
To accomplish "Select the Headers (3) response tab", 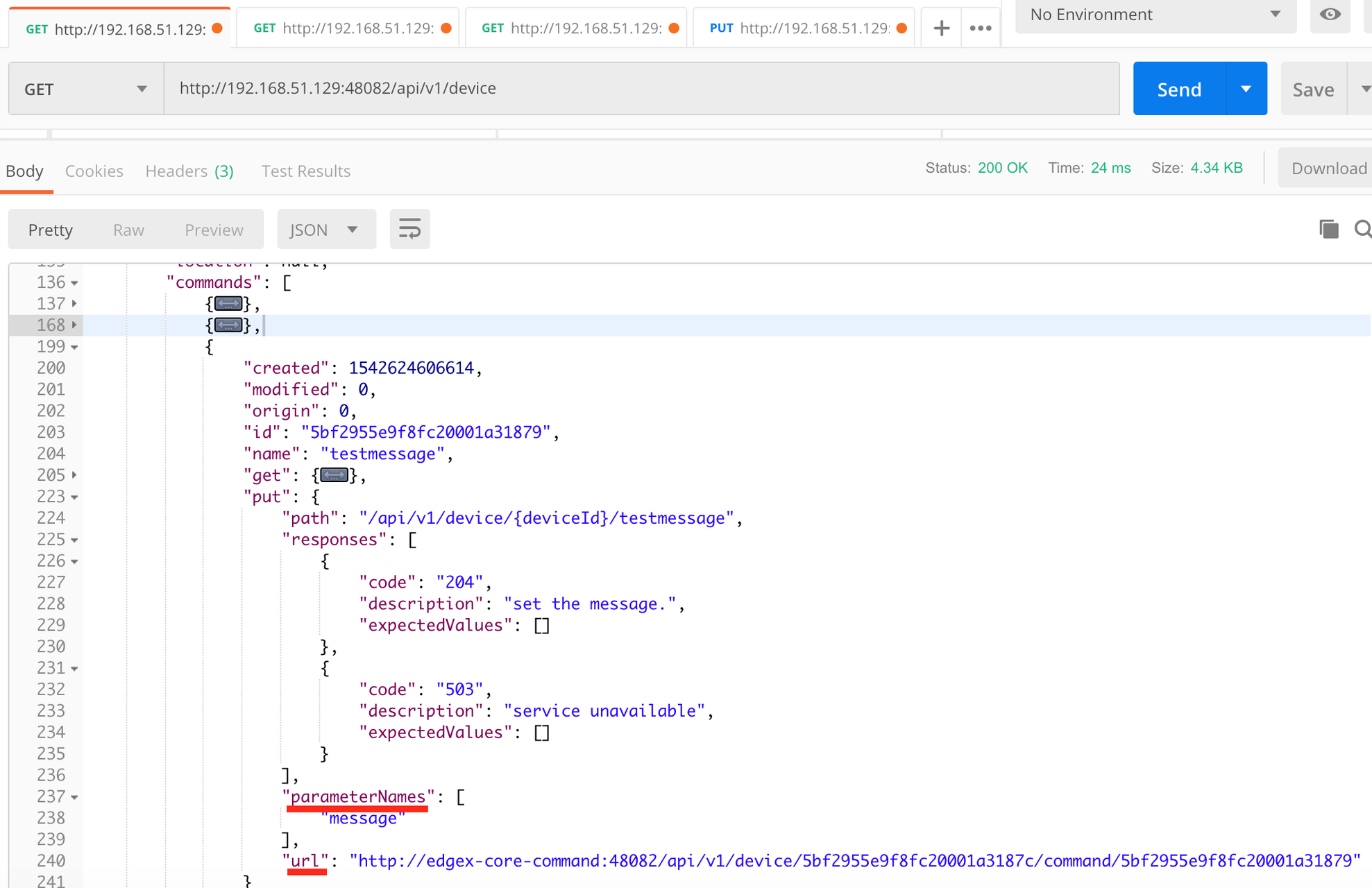I will click(189, 171).
